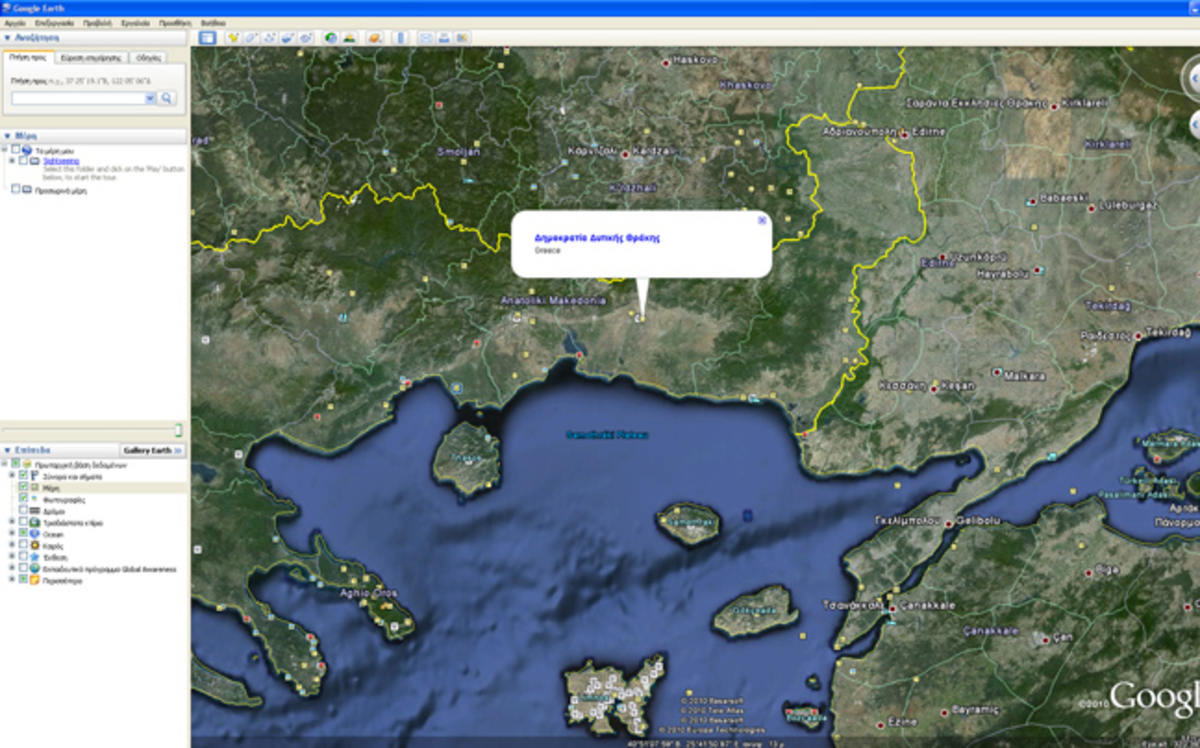This screenshot has width=1200, height=748.
Task: Enable the Καιρός weather checkbox
Action: 23,545
